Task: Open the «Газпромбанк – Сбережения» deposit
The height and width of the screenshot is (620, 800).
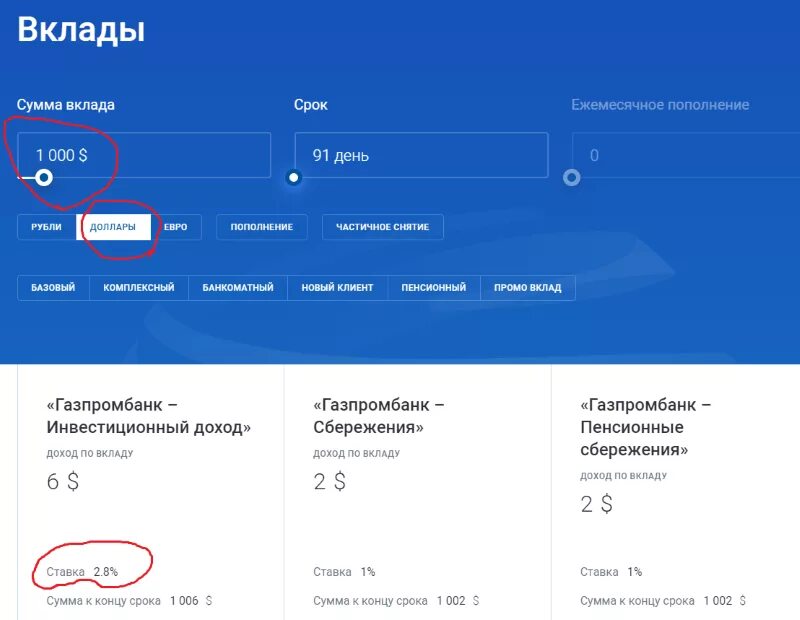Action: click(x=379, y=416)
